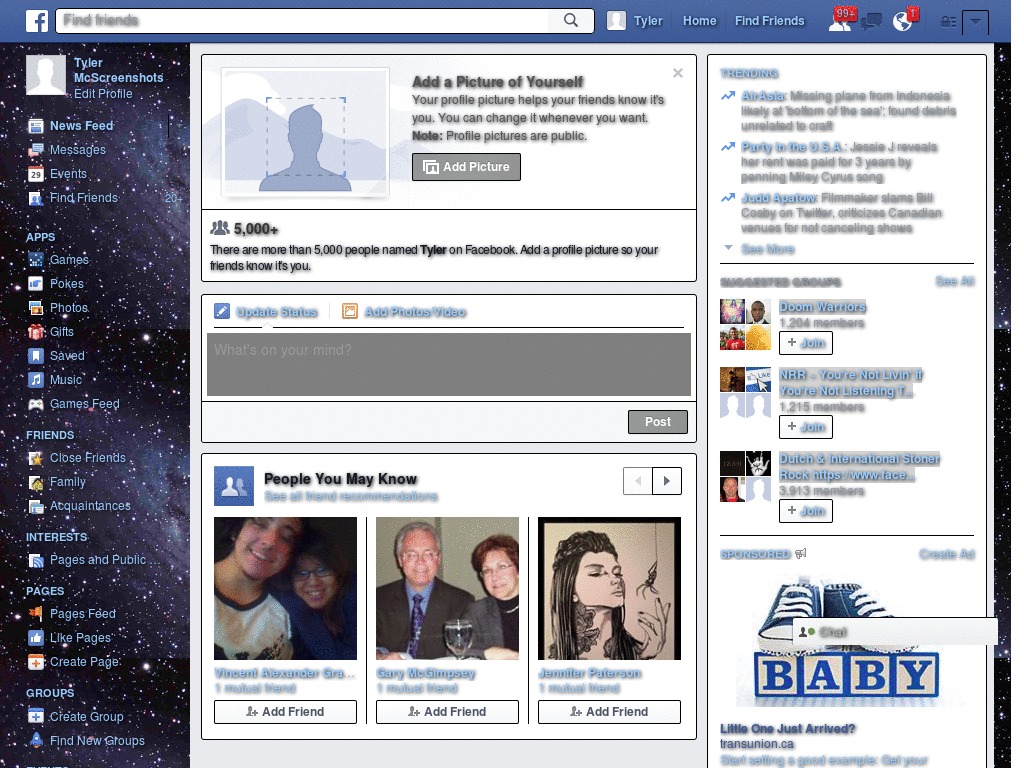Screen dimensions: 1024x768
Task: Add Jennifer Paterson as friend
Action: (609, 712)
